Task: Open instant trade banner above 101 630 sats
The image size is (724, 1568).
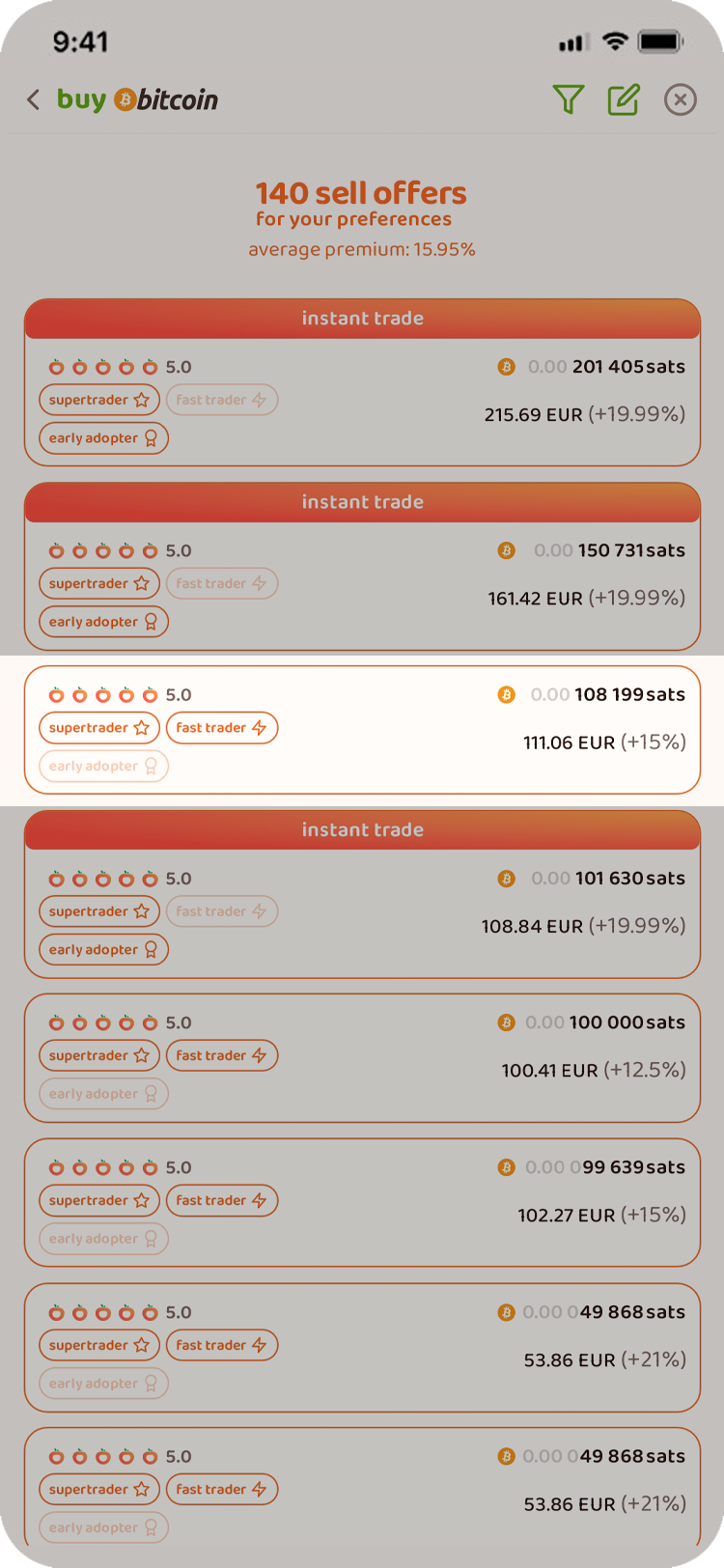Action: 362,830
